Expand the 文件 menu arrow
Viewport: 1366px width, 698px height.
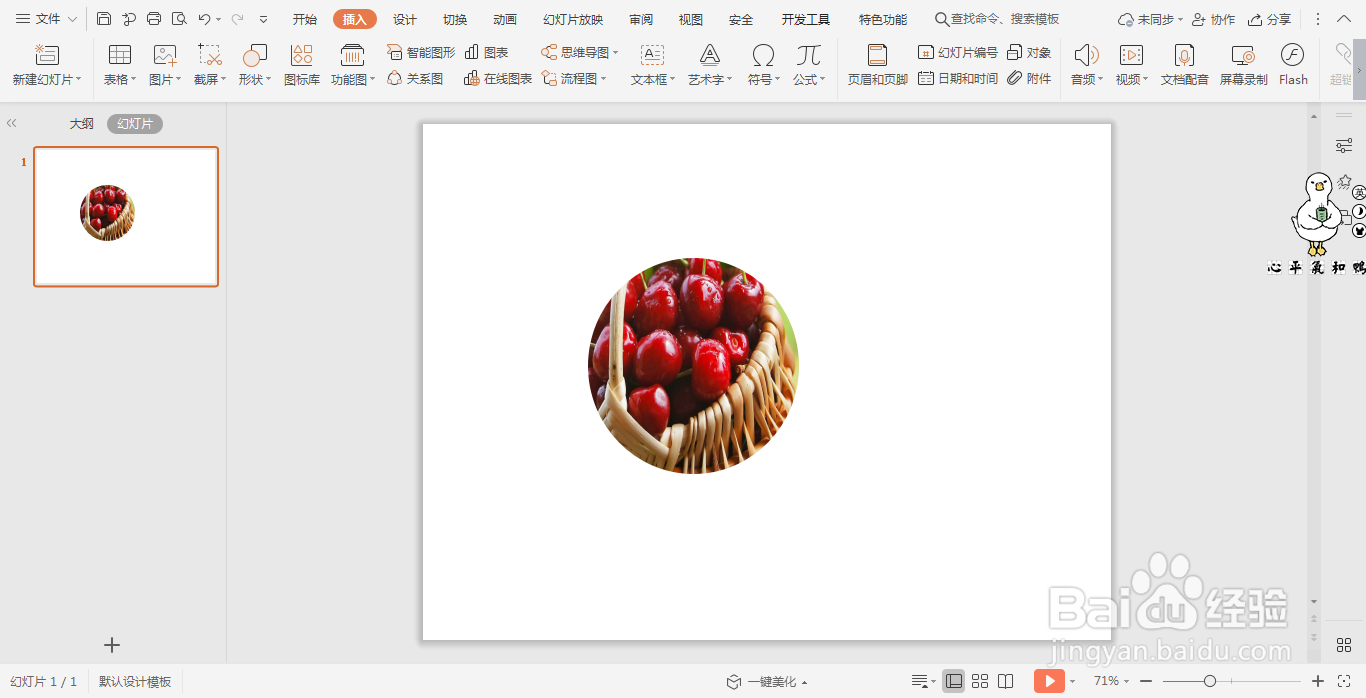pyautogui.click(x=72, y=19)
